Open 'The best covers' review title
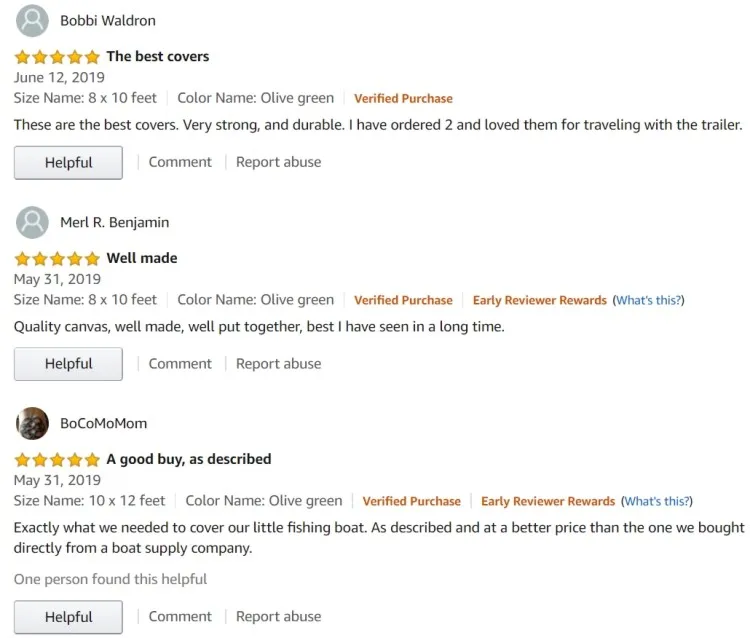The width and height of the screenshot is (750, 638). 158,57
